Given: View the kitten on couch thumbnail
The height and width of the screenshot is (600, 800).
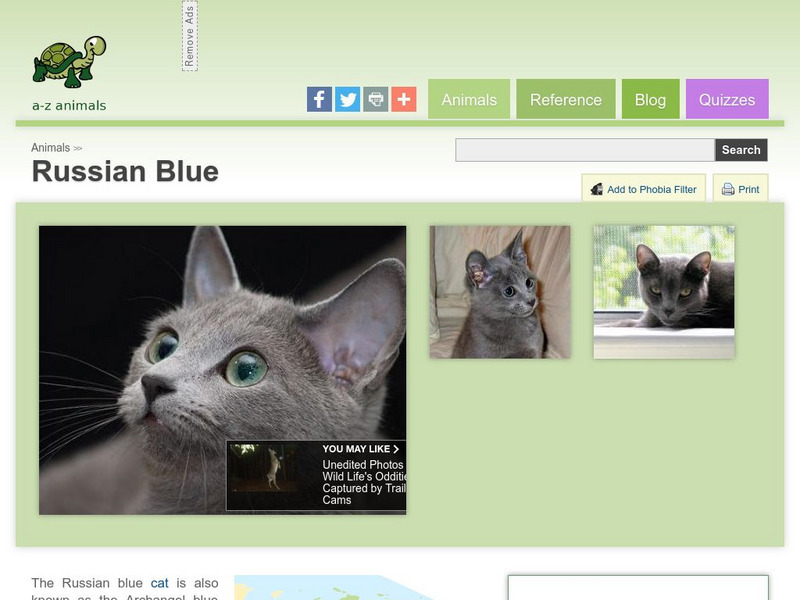Looking at the screenshot, I should click(500, 292).
